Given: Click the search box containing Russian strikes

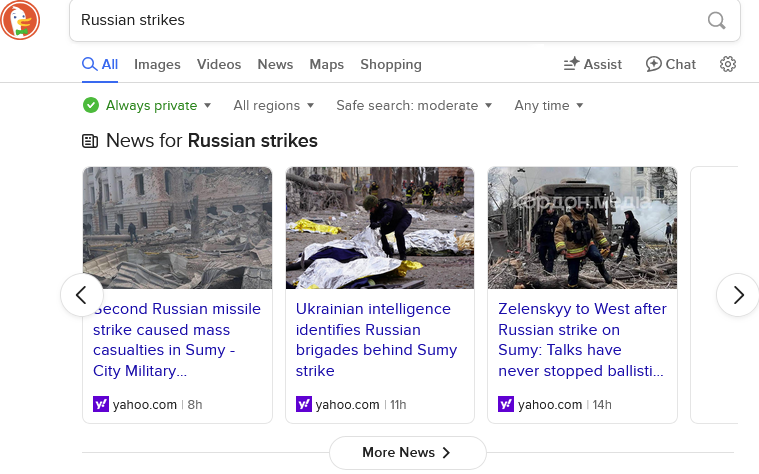Looking at the screenshot, I should coord(405,20).
